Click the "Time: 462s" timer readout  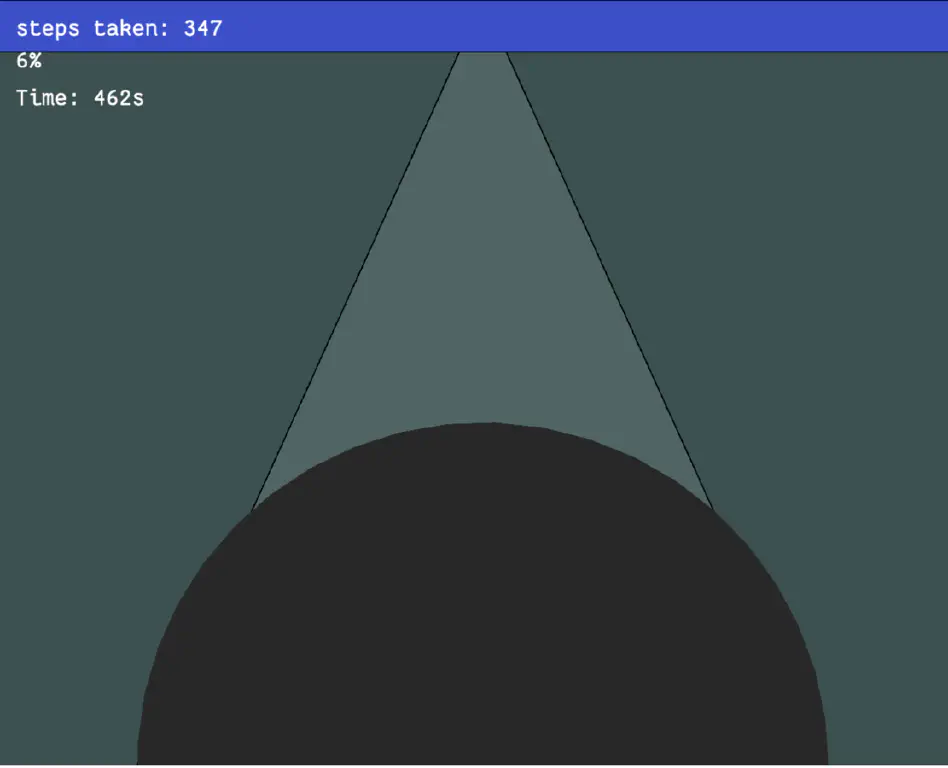coord(80,98)
